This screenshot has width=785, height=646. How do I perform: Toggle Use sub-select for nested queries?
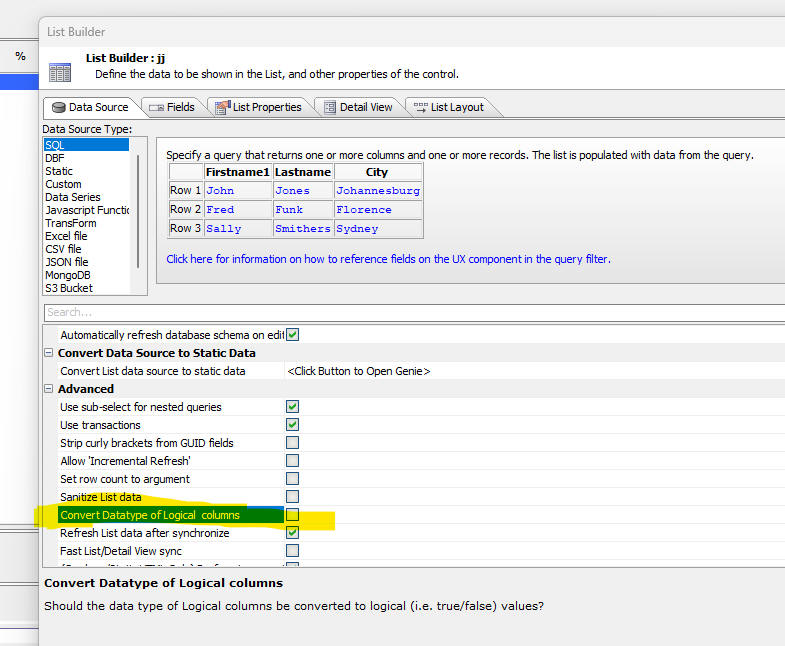pos(293,407)
